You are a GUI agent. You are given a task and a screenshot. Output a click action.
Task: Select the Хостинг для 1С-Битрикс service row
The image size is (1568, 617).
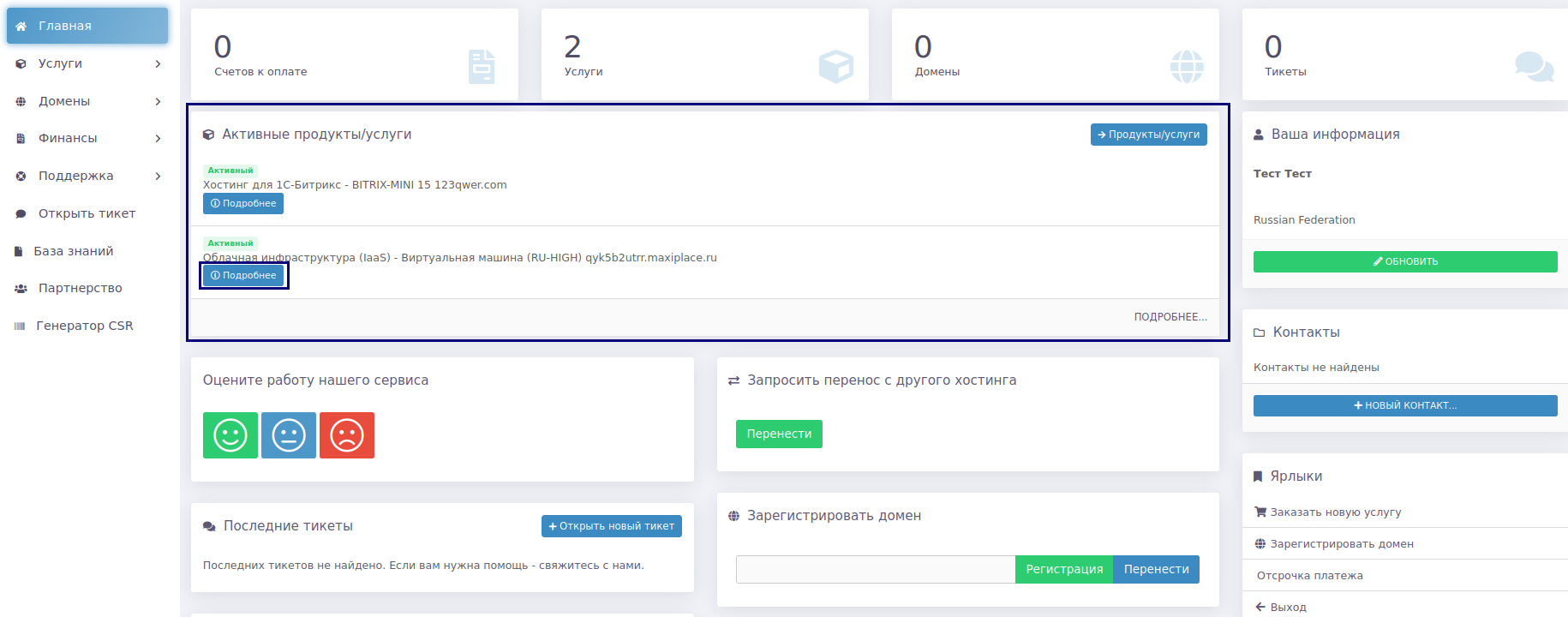(705, 190)
